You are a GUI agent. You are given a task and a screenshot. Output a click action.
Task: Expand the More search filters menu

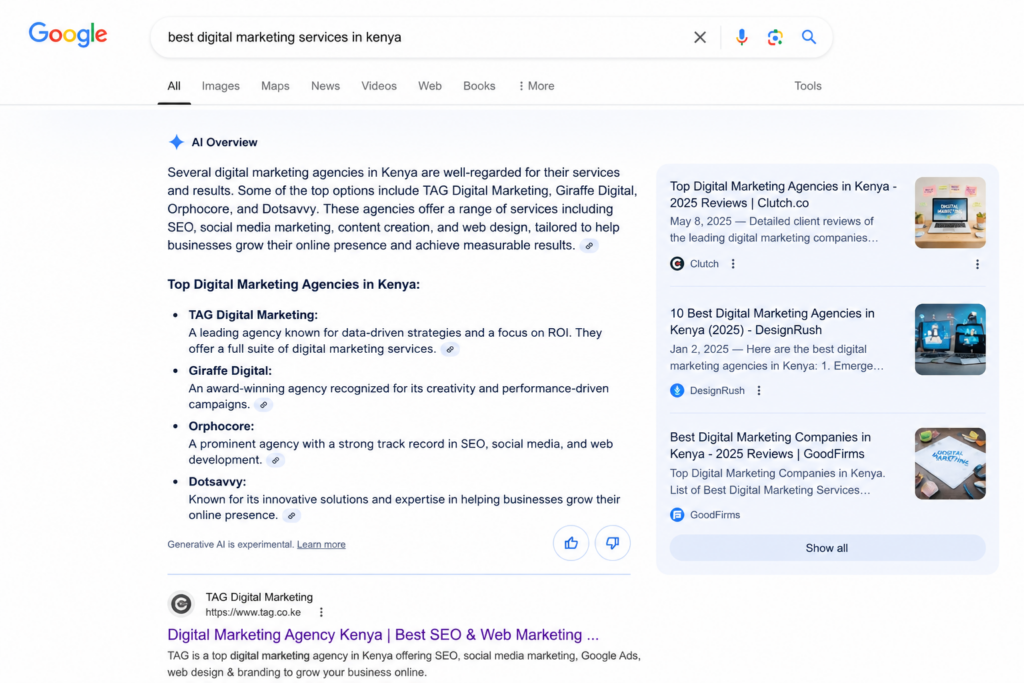click(x=536, y=86)
